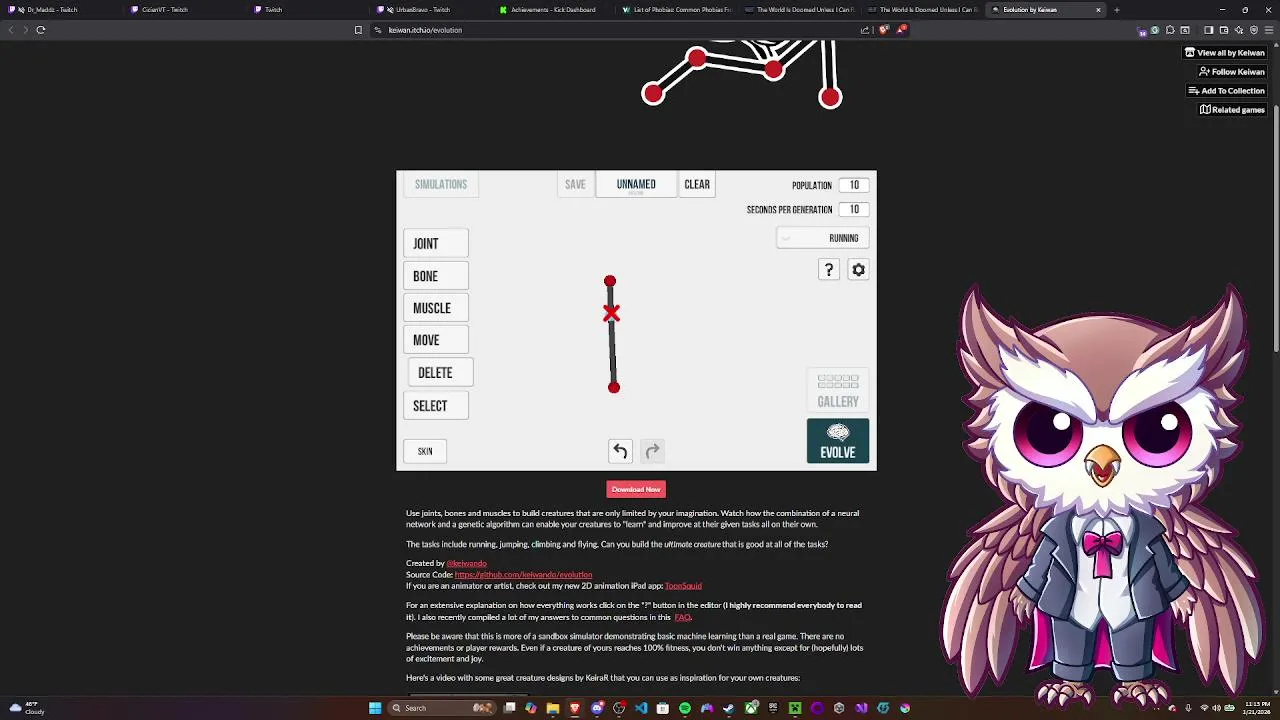This screenshot has height=720, width=1280.
Task: Open Spotify from the taskbar
Action: pyautogui.click(x=685, y=708)
